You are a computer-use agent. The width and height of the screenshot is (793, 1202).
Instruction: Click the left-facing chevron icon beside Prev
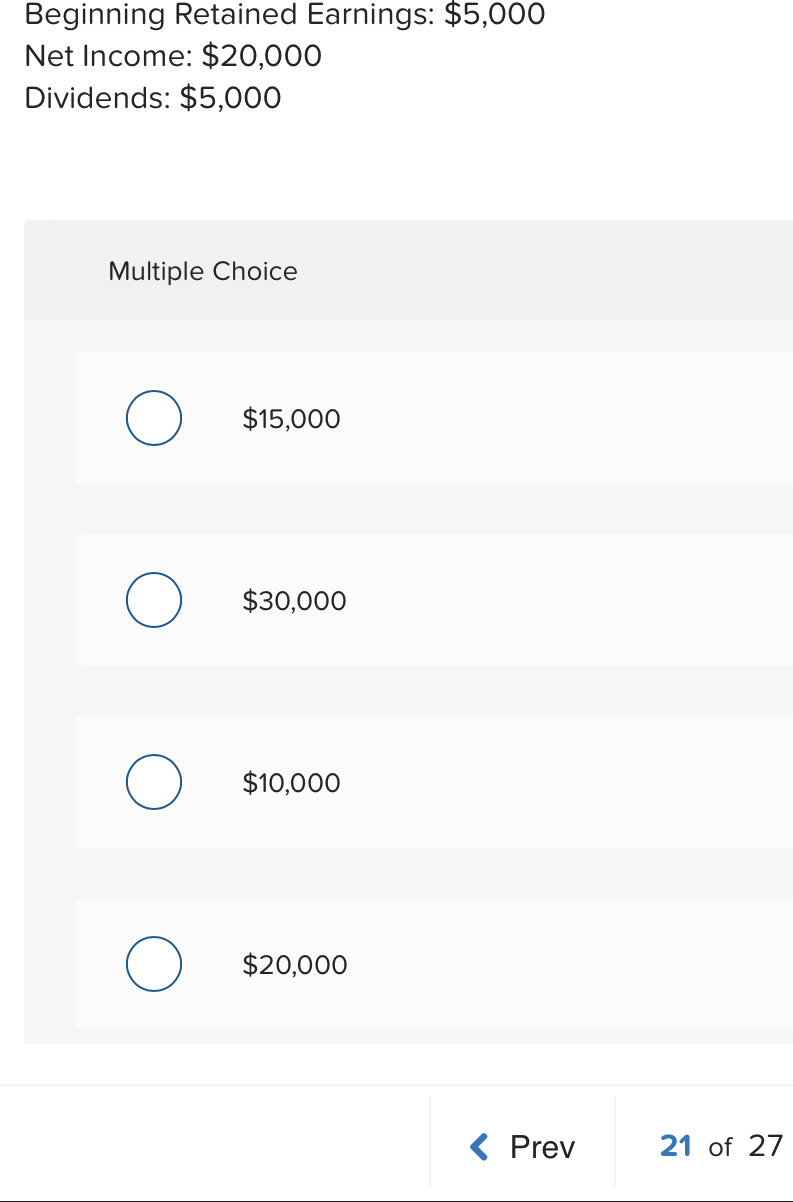click(478, 1146)
